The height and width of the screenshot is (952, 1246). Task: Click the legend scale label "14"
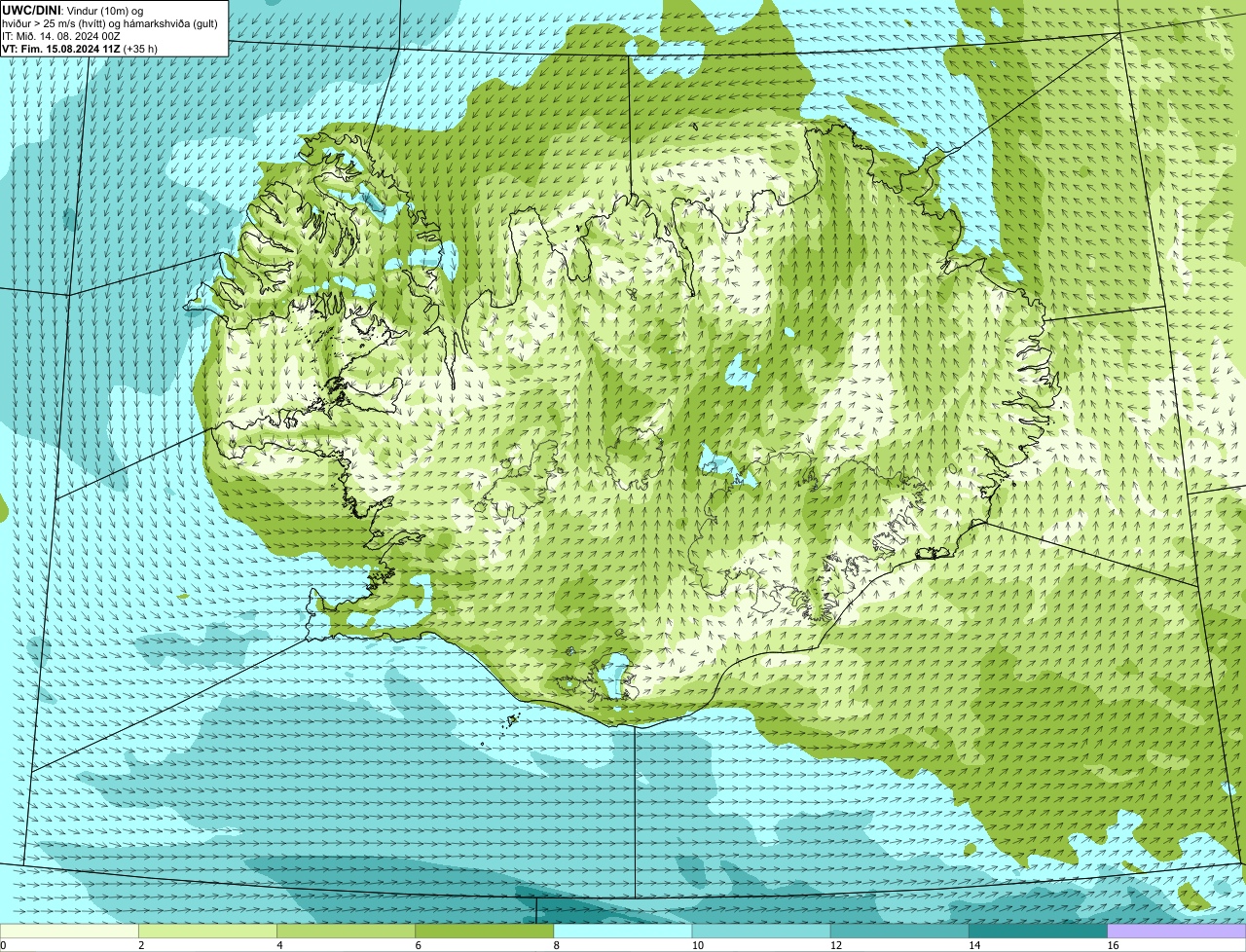[x=974, y=945]
